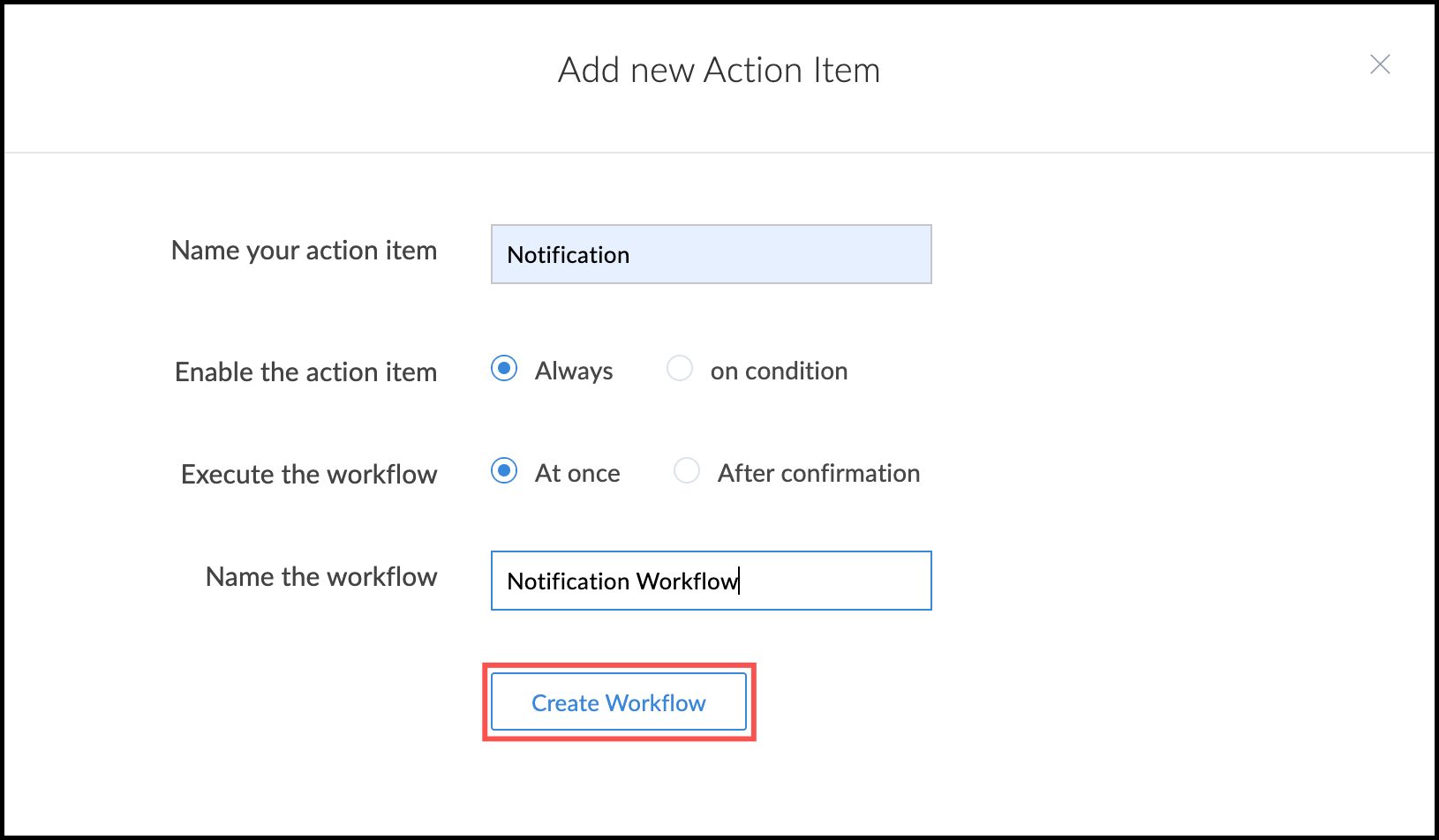1439x840 pixels.
Task: Click the "Add new Action Item" dialog title
Action: tap(719, 71)
